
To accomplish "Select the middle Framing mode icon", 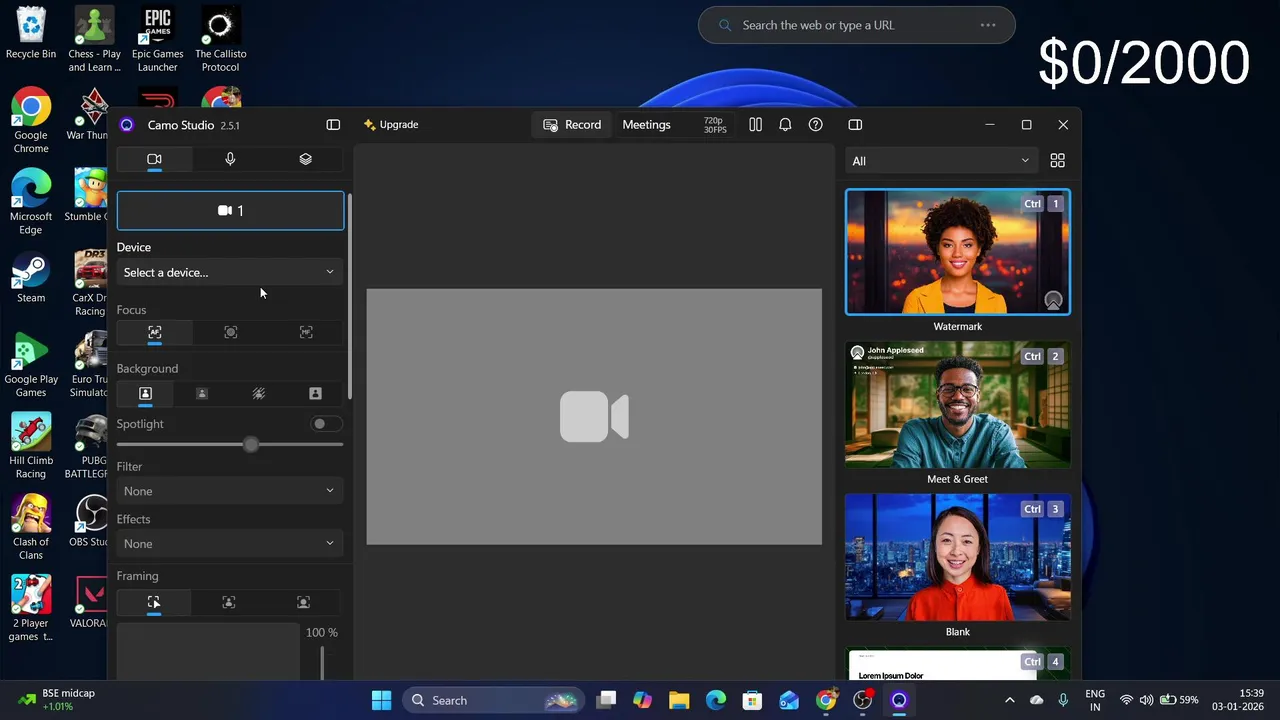I will pos(229,602).
